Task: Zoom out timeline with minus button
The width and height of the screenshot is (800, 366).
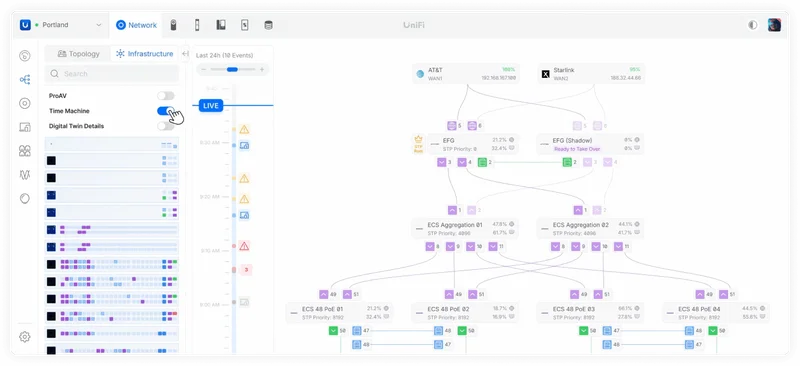Action: pyautogui.click(x=203, y=69)
